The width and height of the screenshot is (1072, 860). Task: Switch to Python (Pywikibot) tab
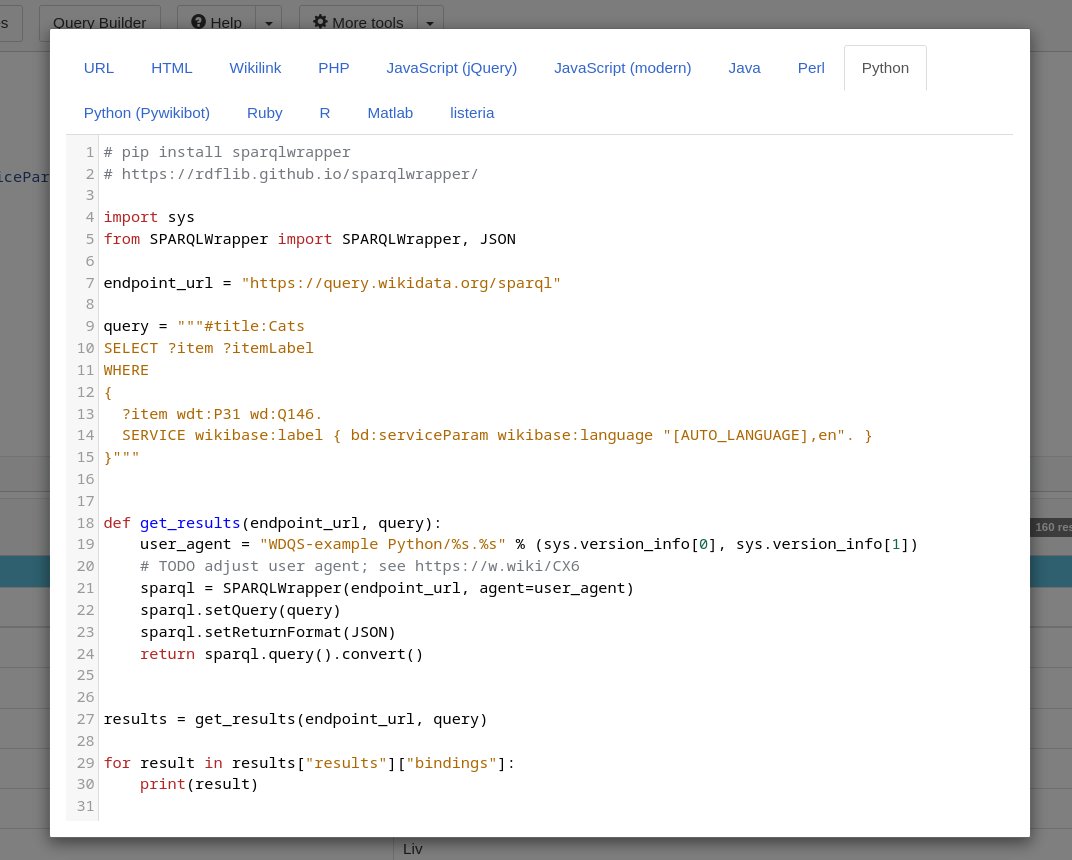click(146, 113)
